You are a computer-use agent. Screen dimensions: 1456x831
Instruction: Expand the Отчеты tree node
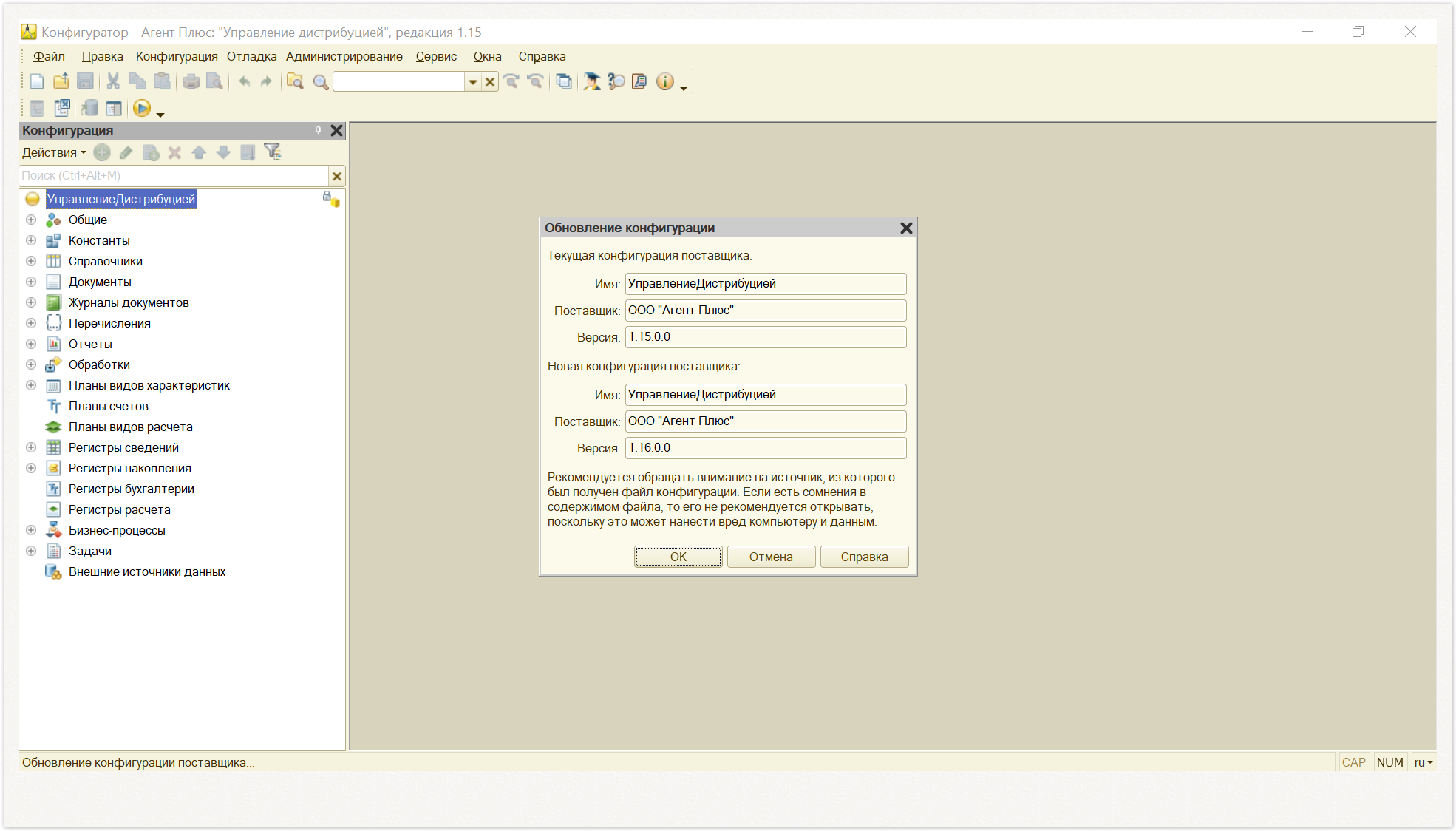(x=31, y=344)
